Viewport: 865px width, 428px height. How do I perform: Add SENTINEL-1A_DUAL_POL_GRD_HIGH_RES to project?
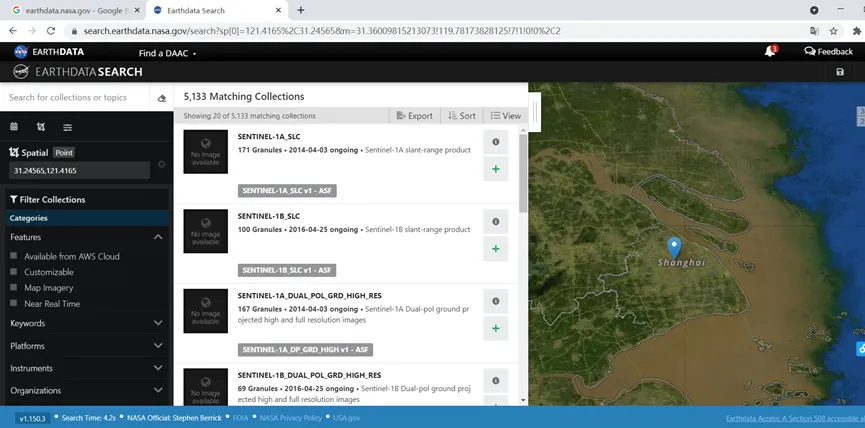495,328
